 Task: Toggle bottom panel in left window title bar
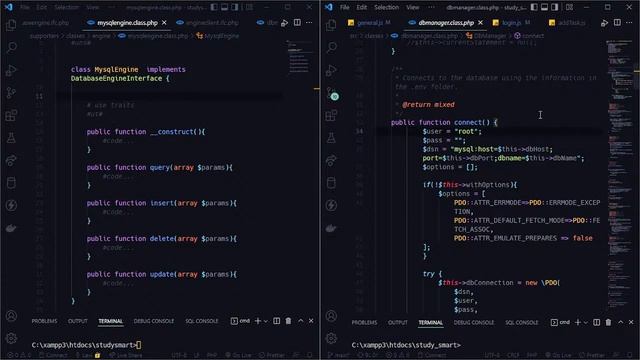pyautogui.click(x=224, y=7)
